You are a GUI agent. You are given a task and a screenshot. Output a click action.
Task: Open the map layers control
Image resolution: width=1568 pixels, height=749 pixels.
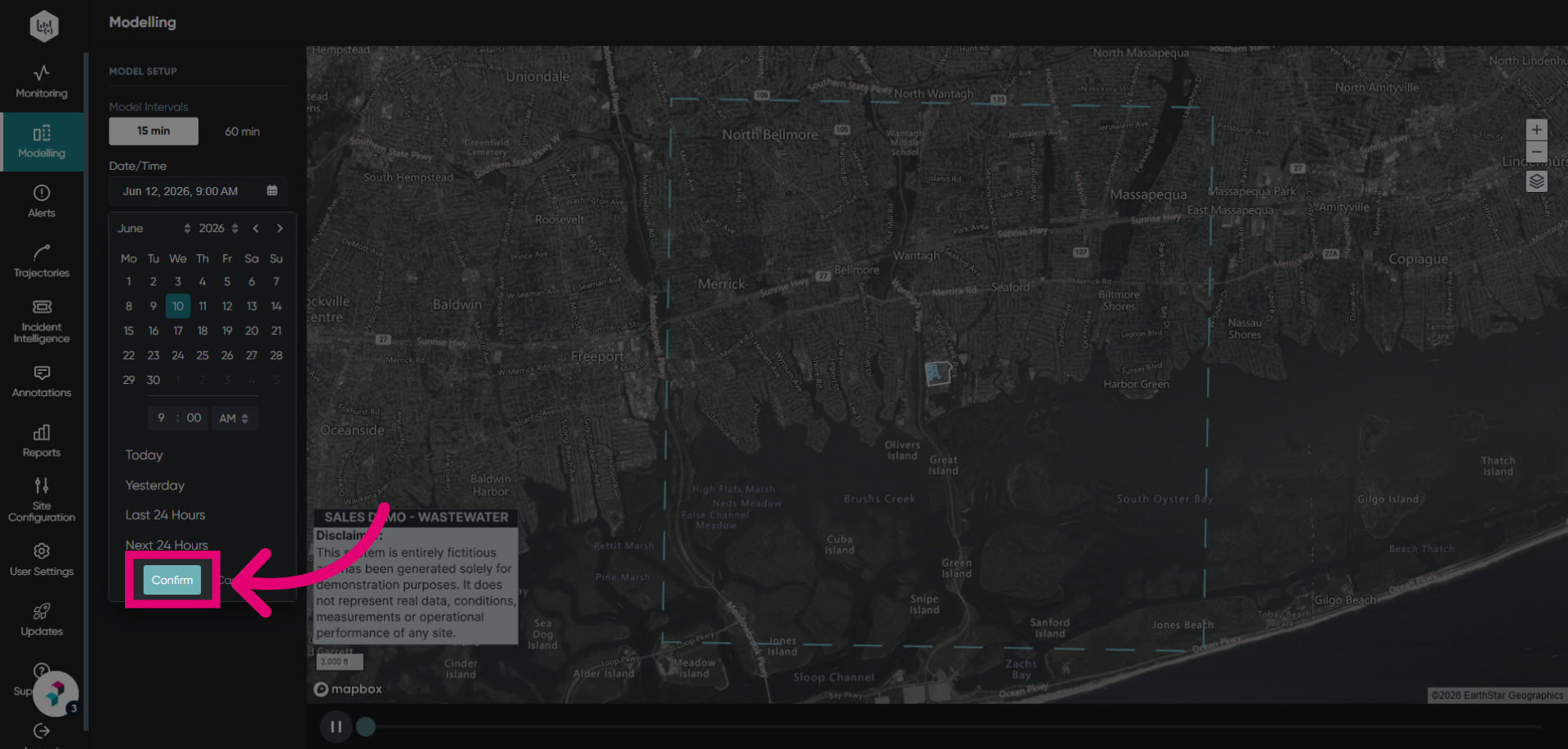tap(1536, 181)
